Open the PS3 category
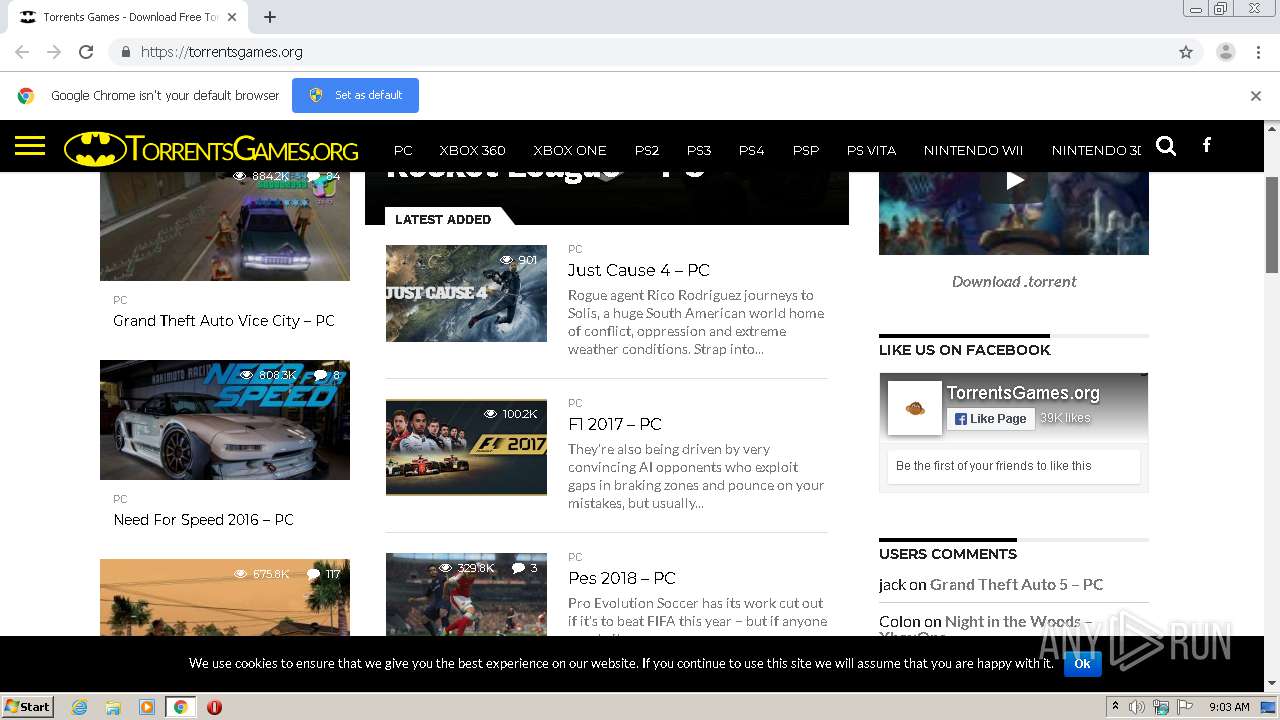The width and height of the screenshot is (1280, 720). pyautogui.click(x=699, y=150)
